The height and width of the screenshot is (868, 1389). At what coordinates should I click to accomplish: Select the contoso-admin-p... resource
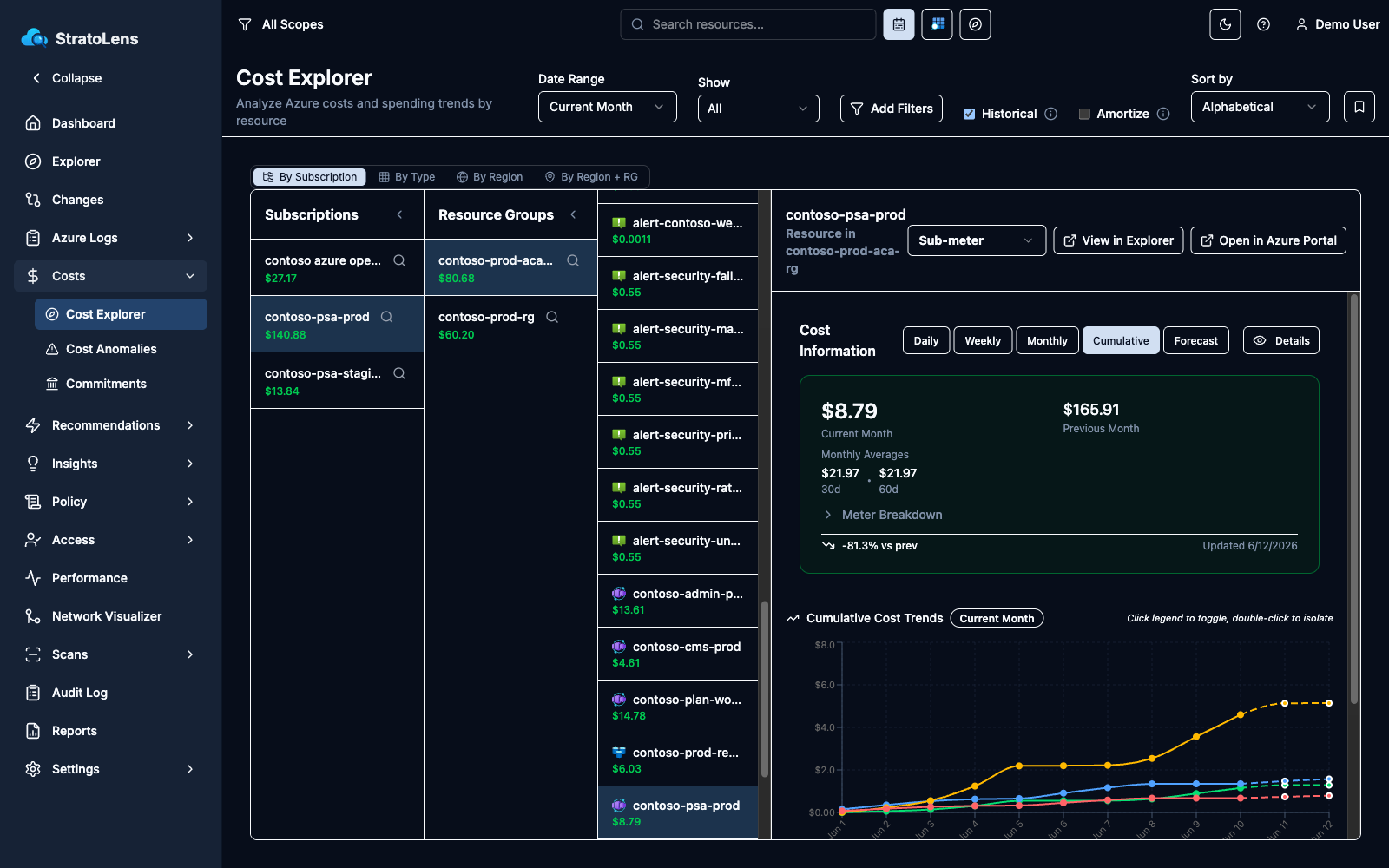(678, 601)
